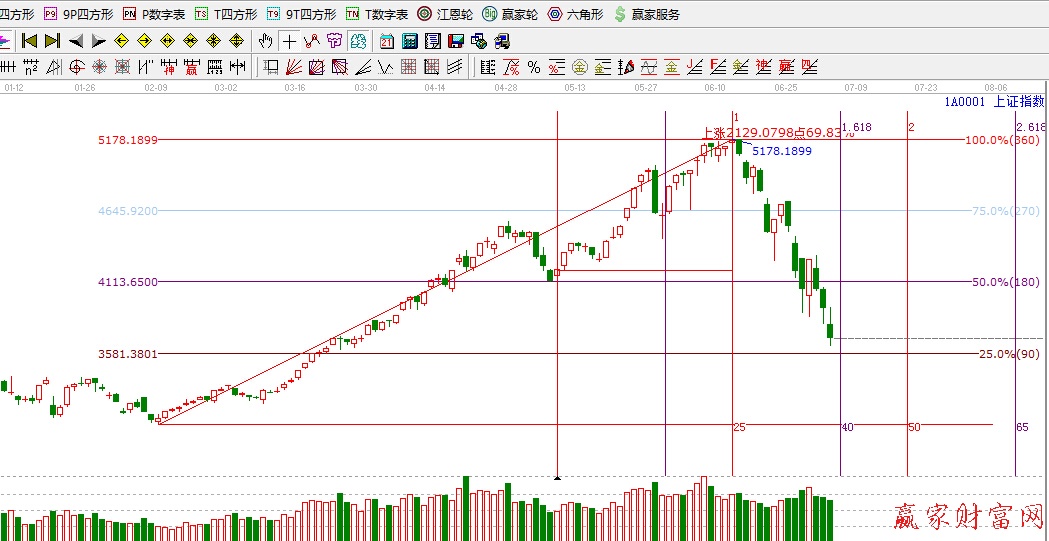Click the circled 金 golden ratio icon
Screen dimensions: 1049x541
click(x=580, y=67)
